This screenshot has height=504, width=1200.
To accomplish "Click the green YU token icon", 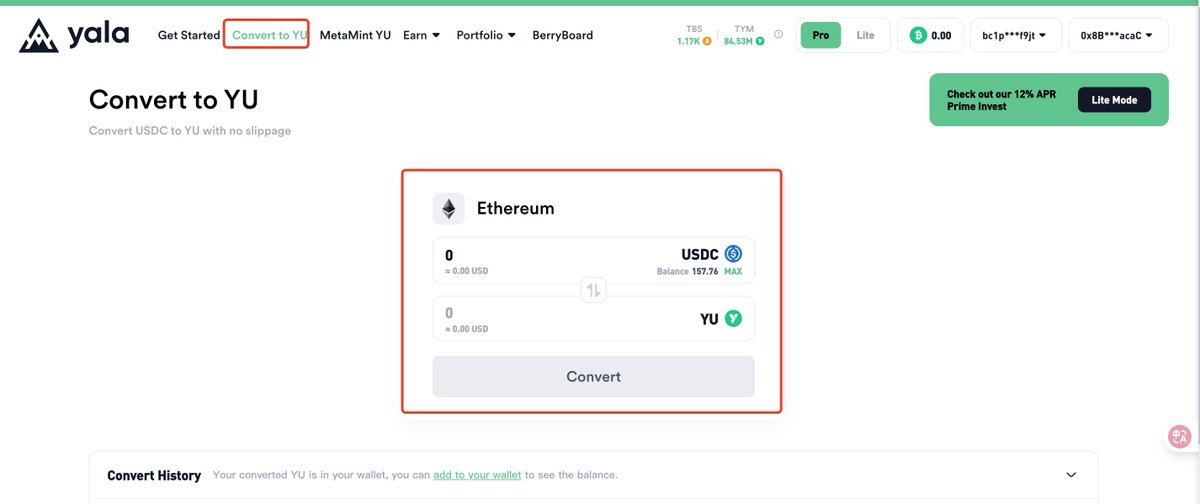I will click(734, 319).
